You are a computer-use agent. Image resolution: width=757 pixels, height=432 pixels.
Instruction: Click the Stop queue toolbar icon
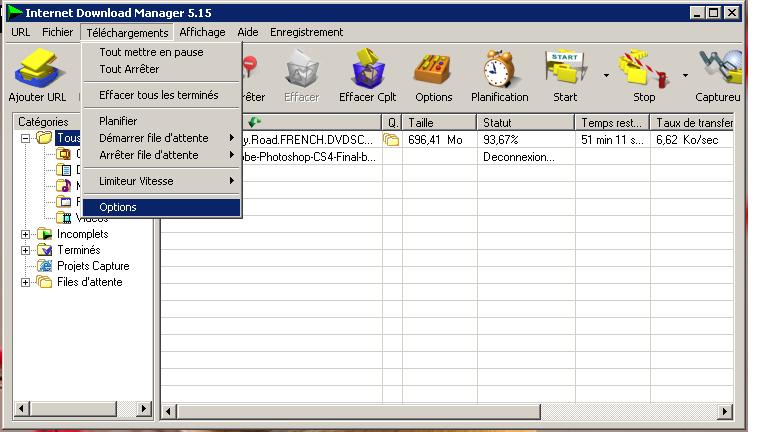click(x=643, y=70)
